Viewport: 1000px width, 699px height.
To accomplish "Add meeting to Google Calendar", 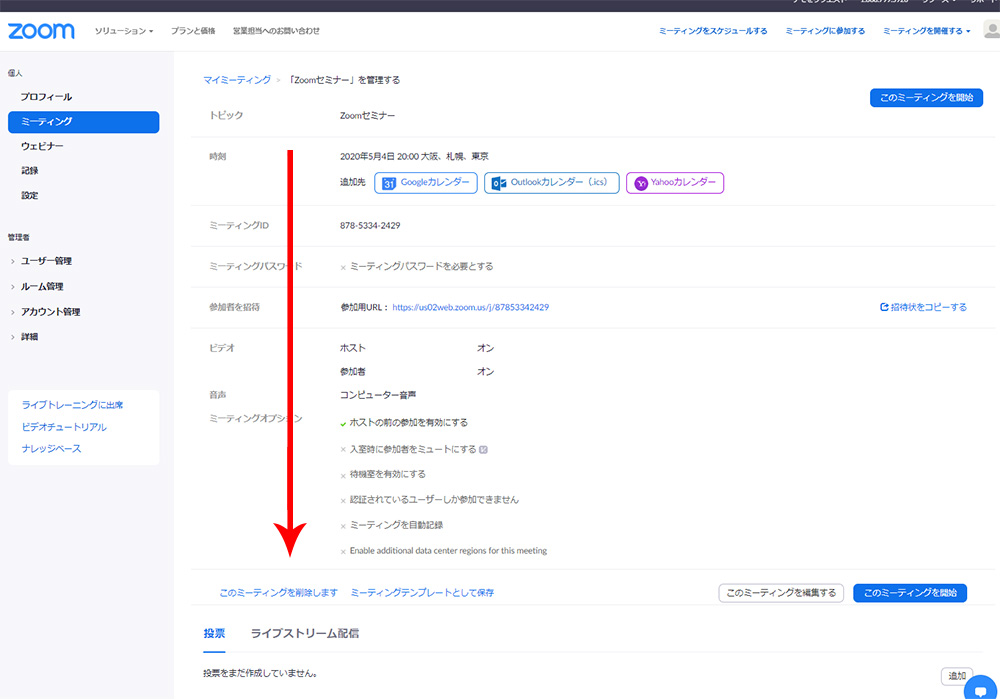I will [425, 183].
